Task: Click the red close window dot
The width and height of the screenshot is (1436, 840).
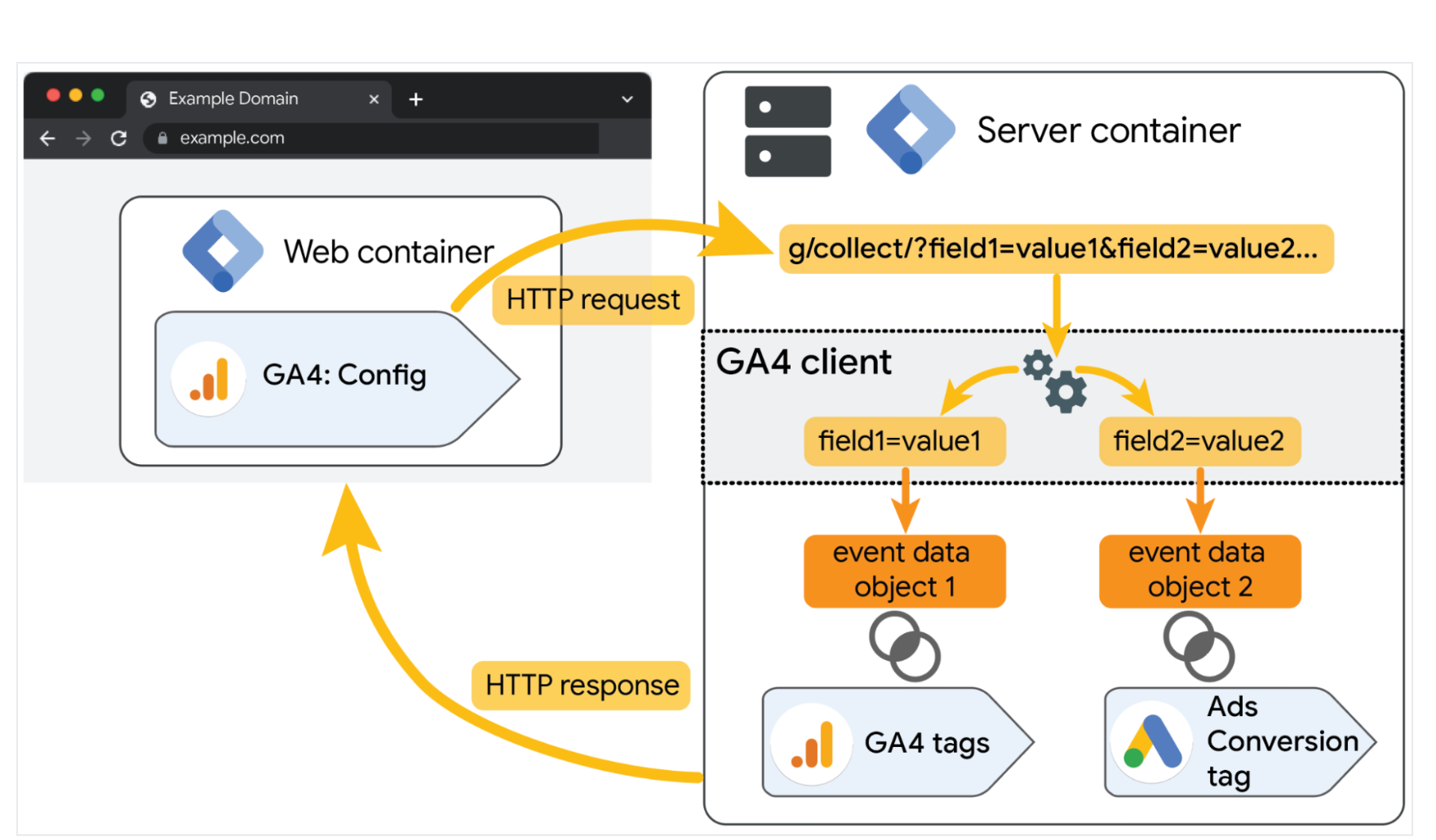Action: click(x=54, y=95)
